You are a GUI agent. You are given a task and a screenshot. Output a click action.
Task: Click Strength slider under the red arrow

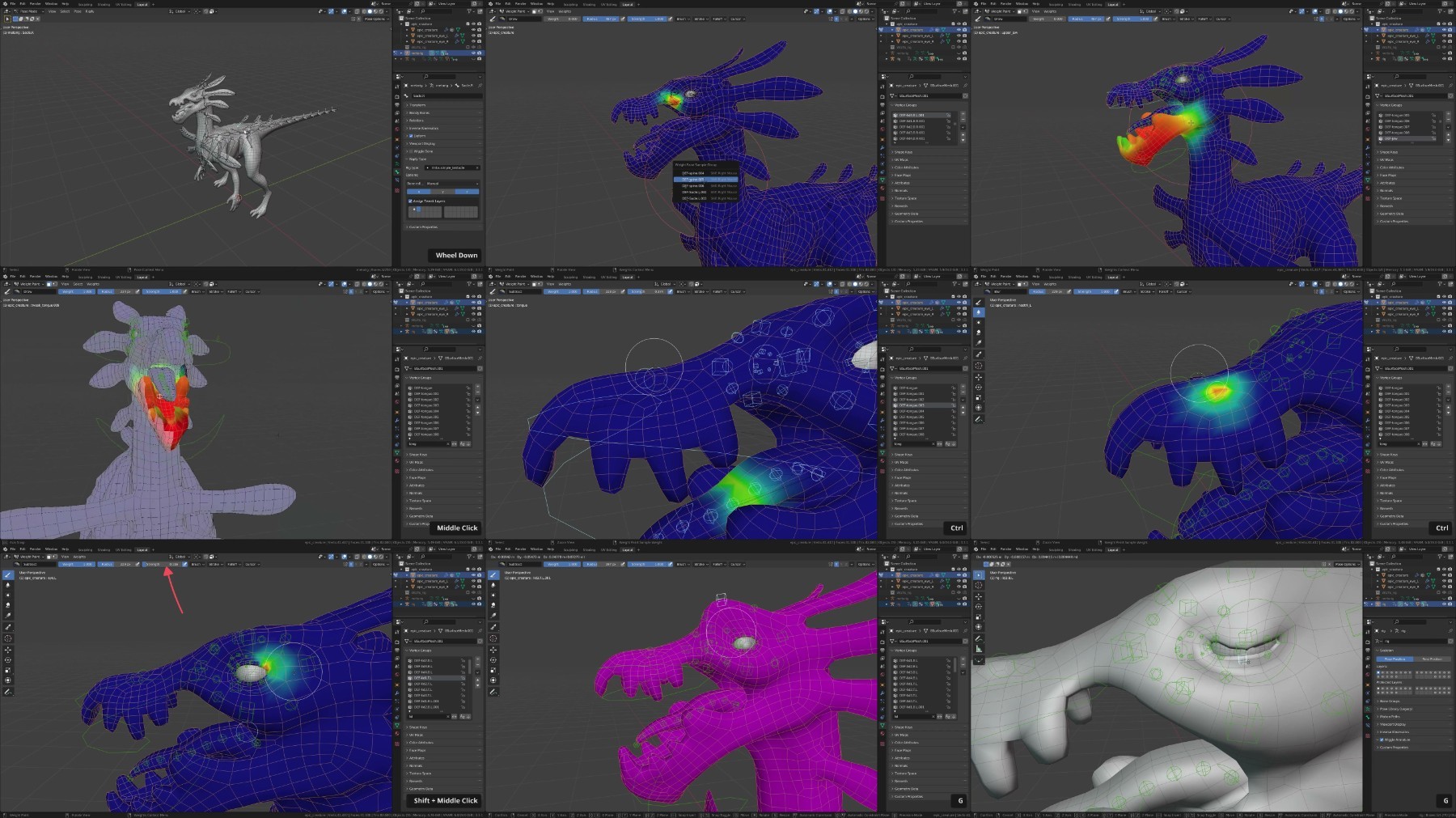pos(162,564)
